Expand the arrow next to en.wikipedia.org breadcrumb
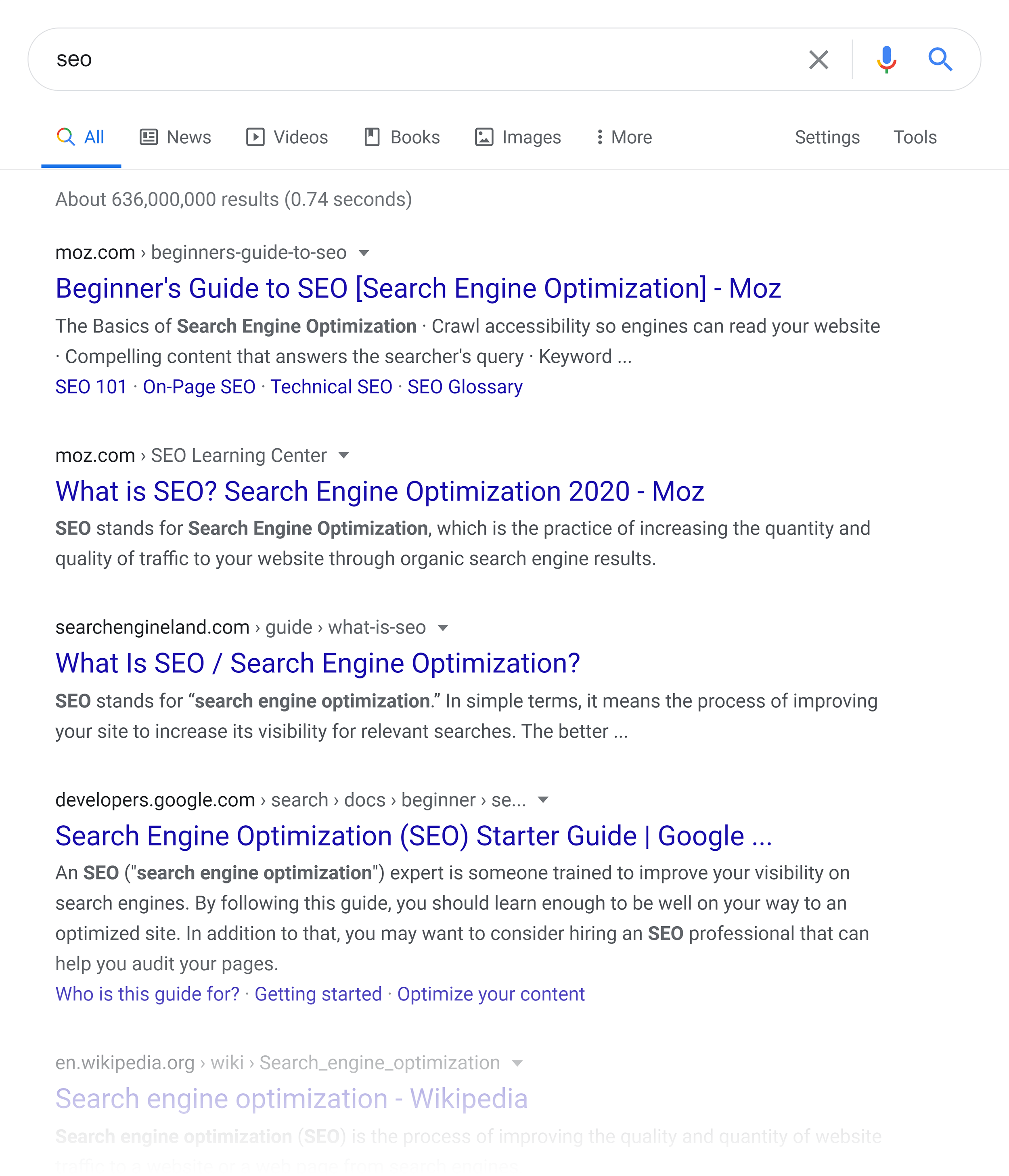Viewport: 1009px width, 1176px height. click(x=517, y=1063)
